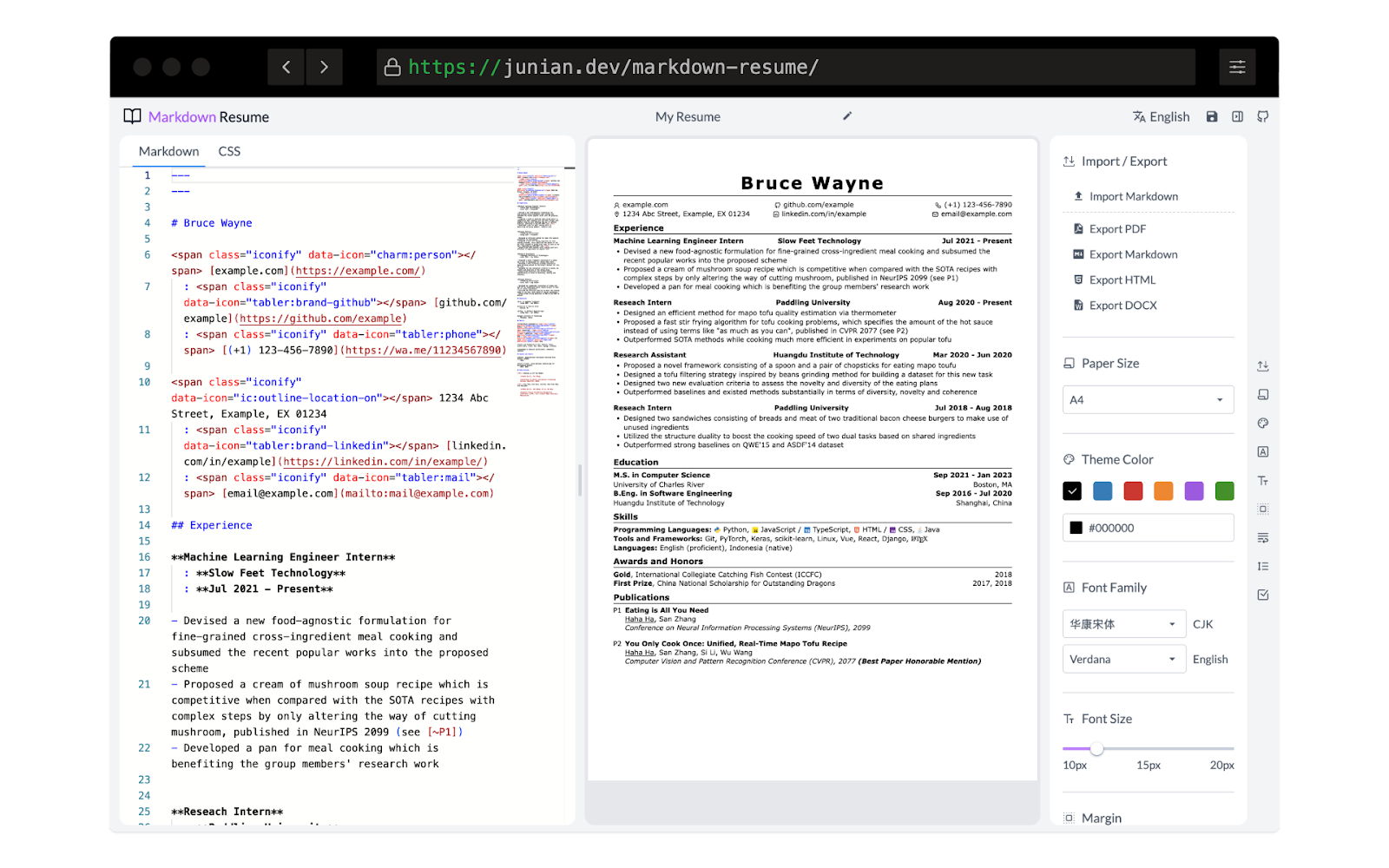Click the Export PDF label
Viewport: 1389px width, 868px height.
[x=1117, y=229]
